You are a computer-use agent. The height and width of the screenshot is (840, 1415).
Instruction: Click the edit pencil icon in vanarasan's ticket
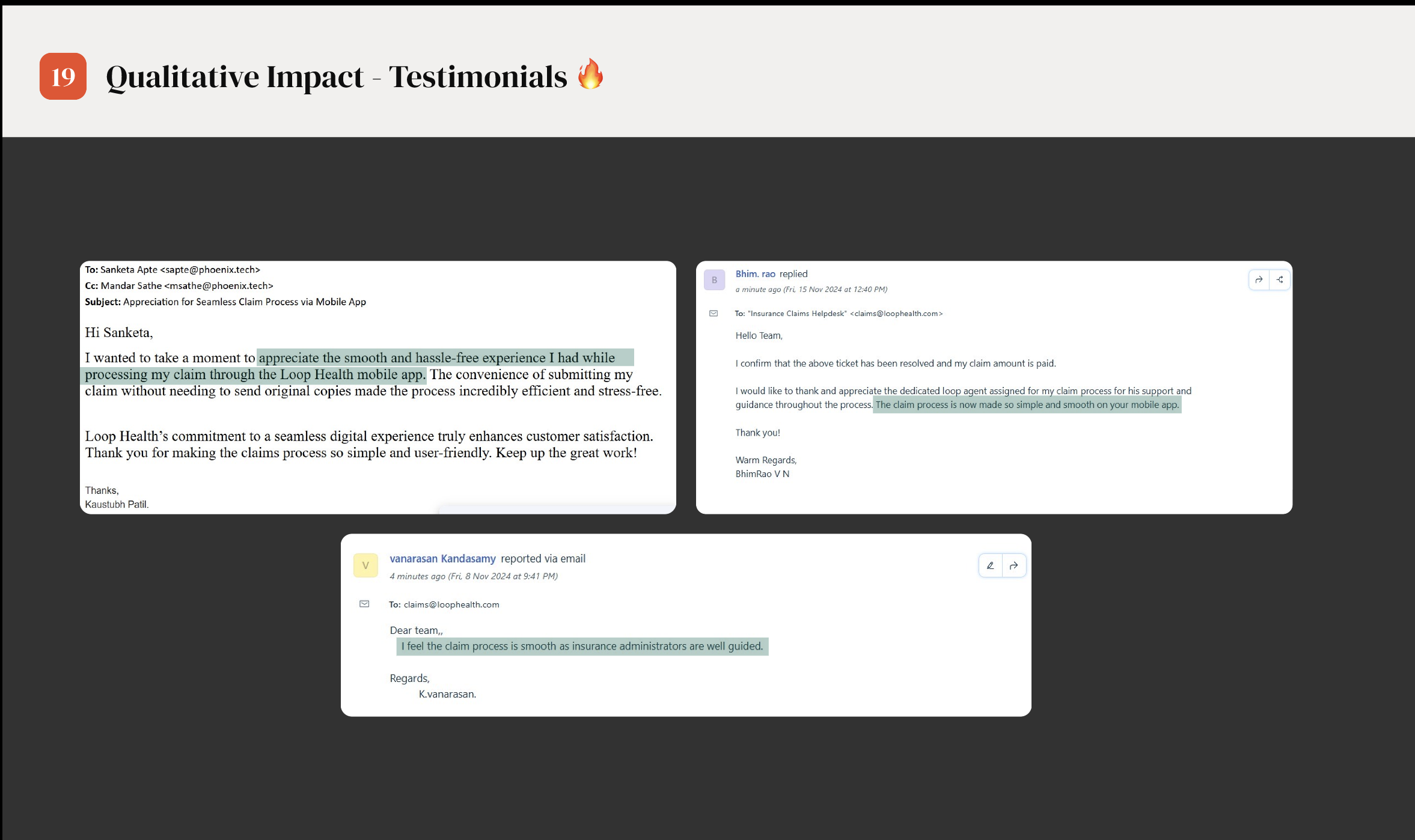[991, 565]
